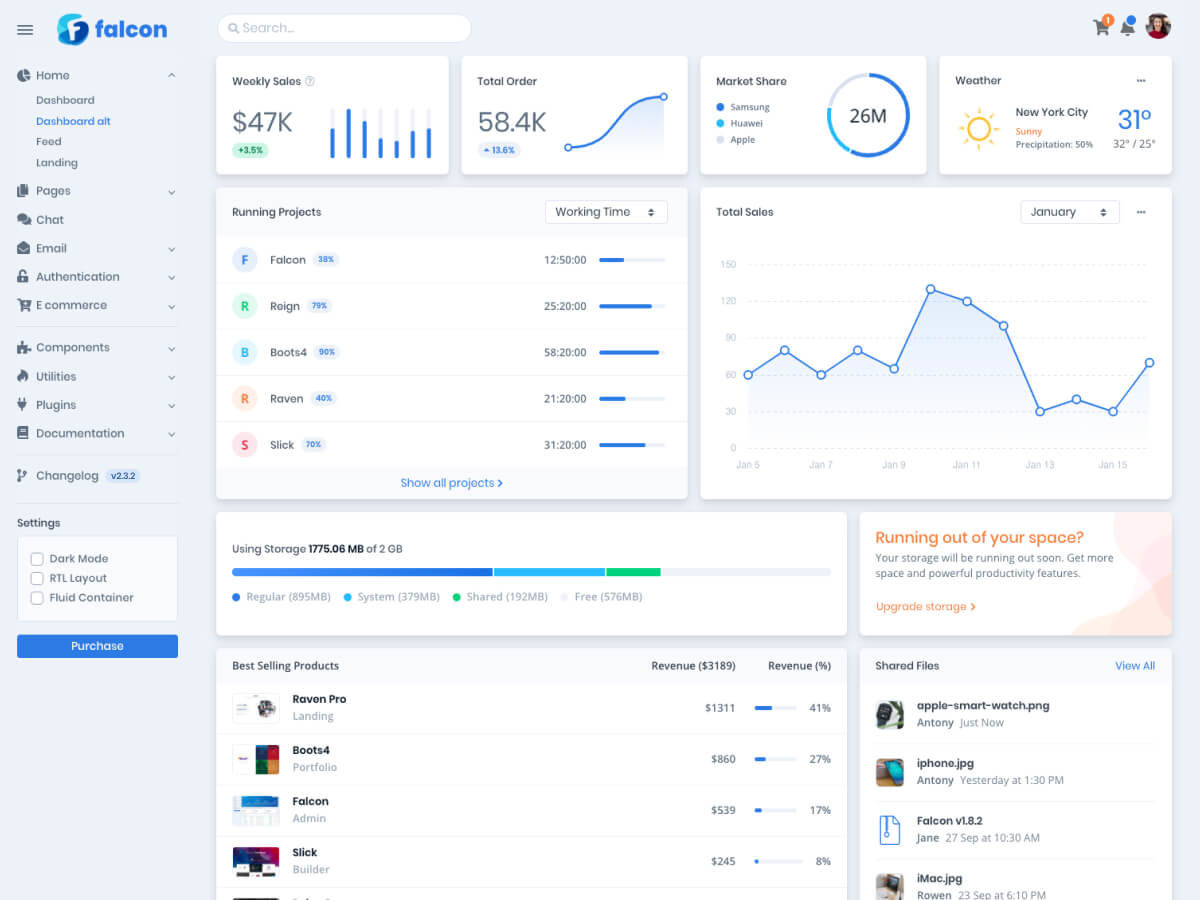Open the Chat section icon in sidebar
Screen dimensions: 1200x900
click(x=23, y=219)
